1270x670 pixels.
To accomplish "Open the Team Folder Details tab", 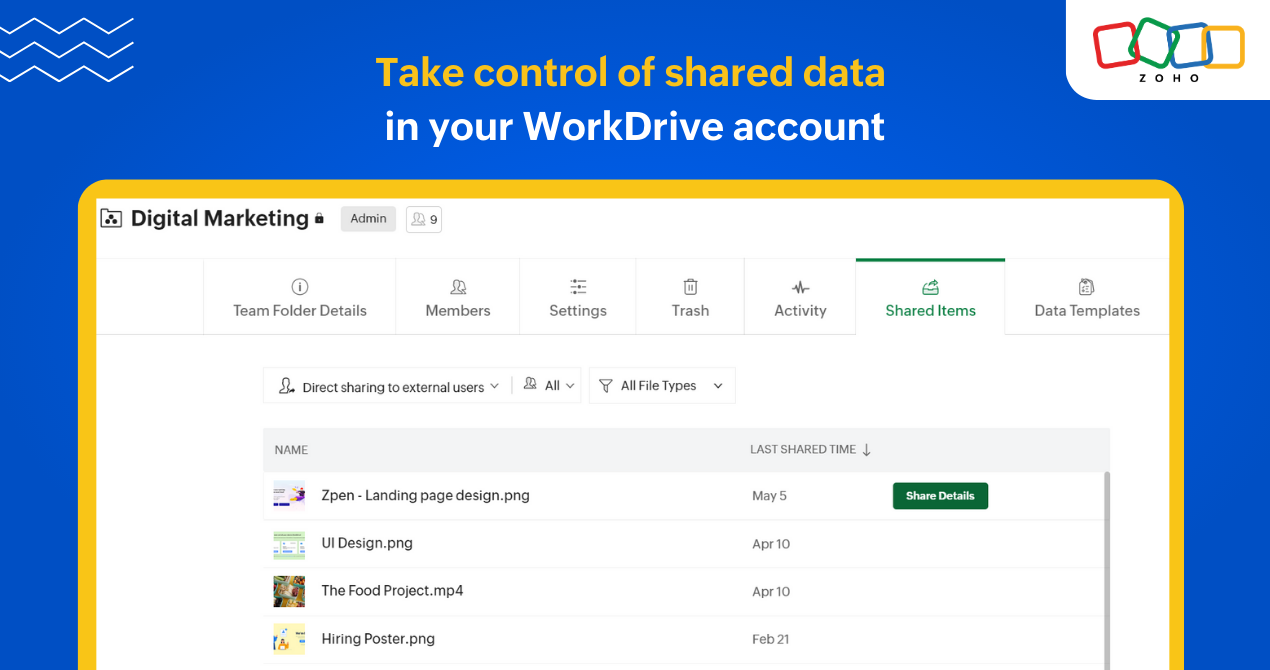I will point(300,298).
